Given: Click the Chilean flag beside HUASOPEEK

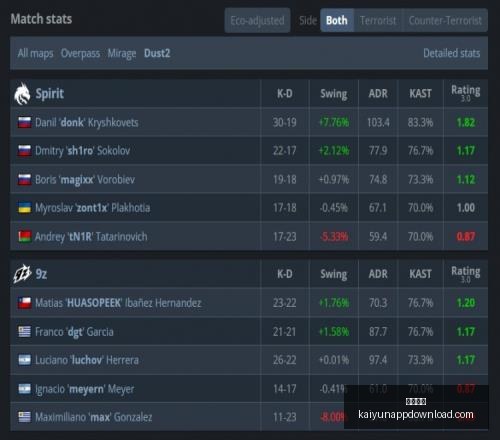Looking at the screenshot, I should (x=25, y=303).
